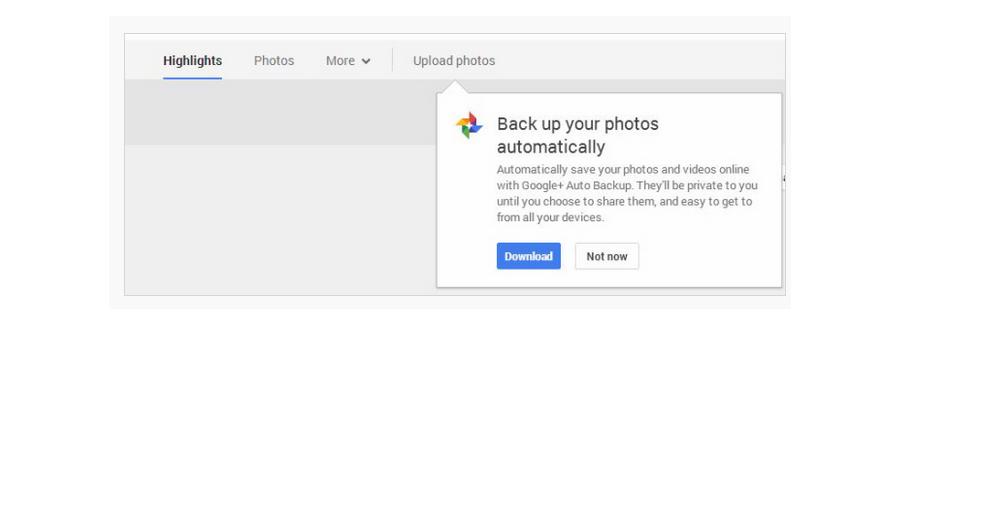Click the dark gray banner strip below tabs

click(281, 112)
